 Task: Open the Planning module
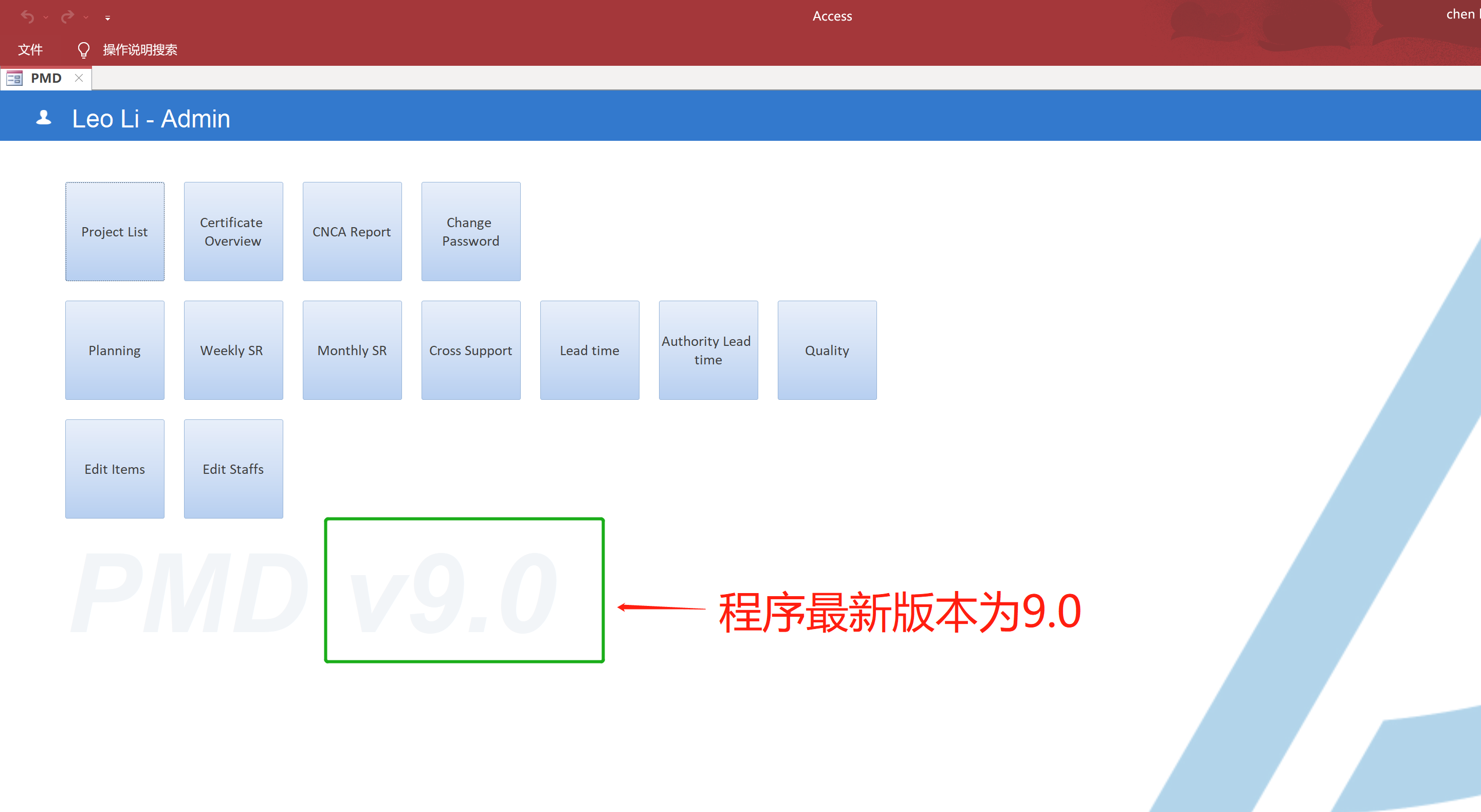point(113,350)
